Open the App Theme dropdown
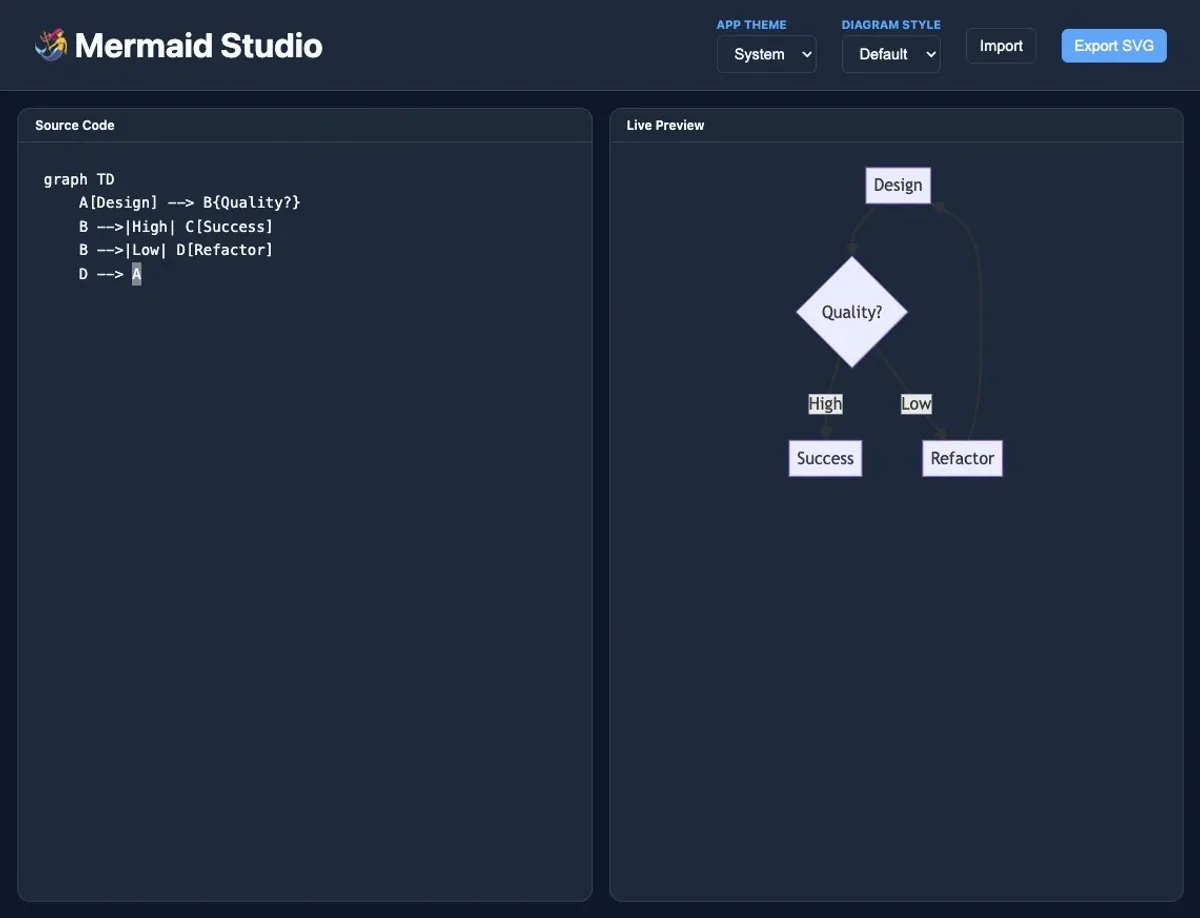This screenshot has width=1200, height=918. click(766, 53)
